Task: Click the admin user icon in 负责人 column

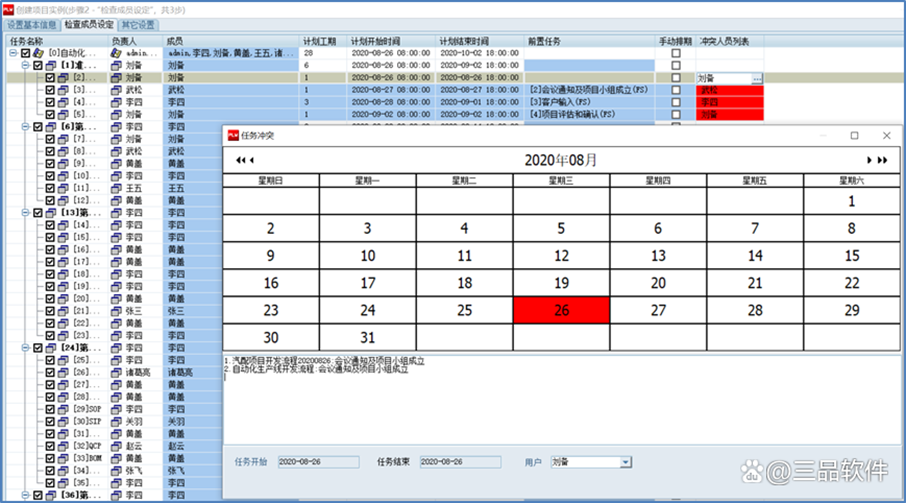Action: click(x=116, y=52)
